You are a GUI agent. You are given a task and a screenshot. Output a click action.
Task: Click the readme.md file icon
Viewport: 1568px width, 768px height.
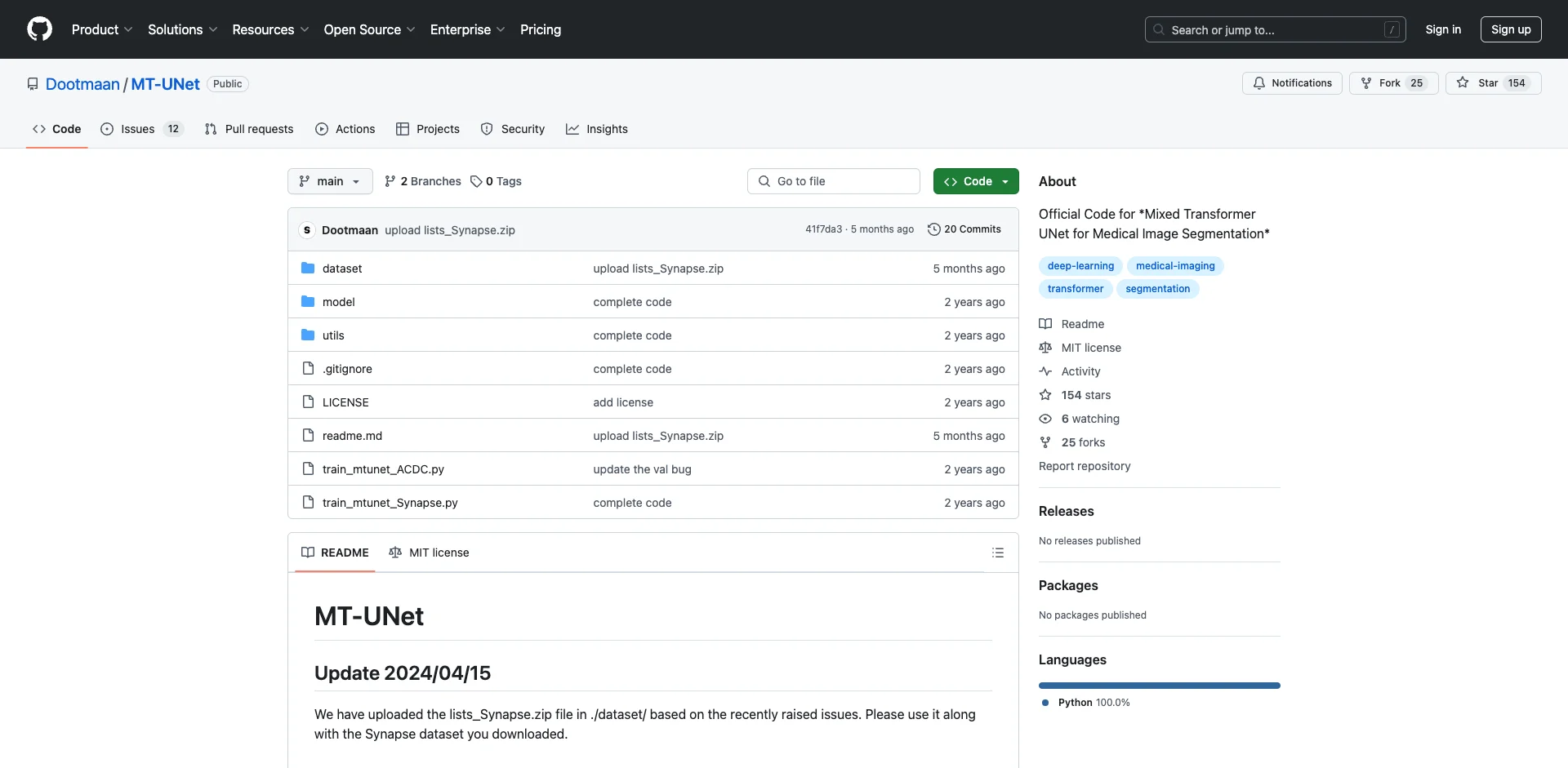pyautogui.click(x=308, y=435)
